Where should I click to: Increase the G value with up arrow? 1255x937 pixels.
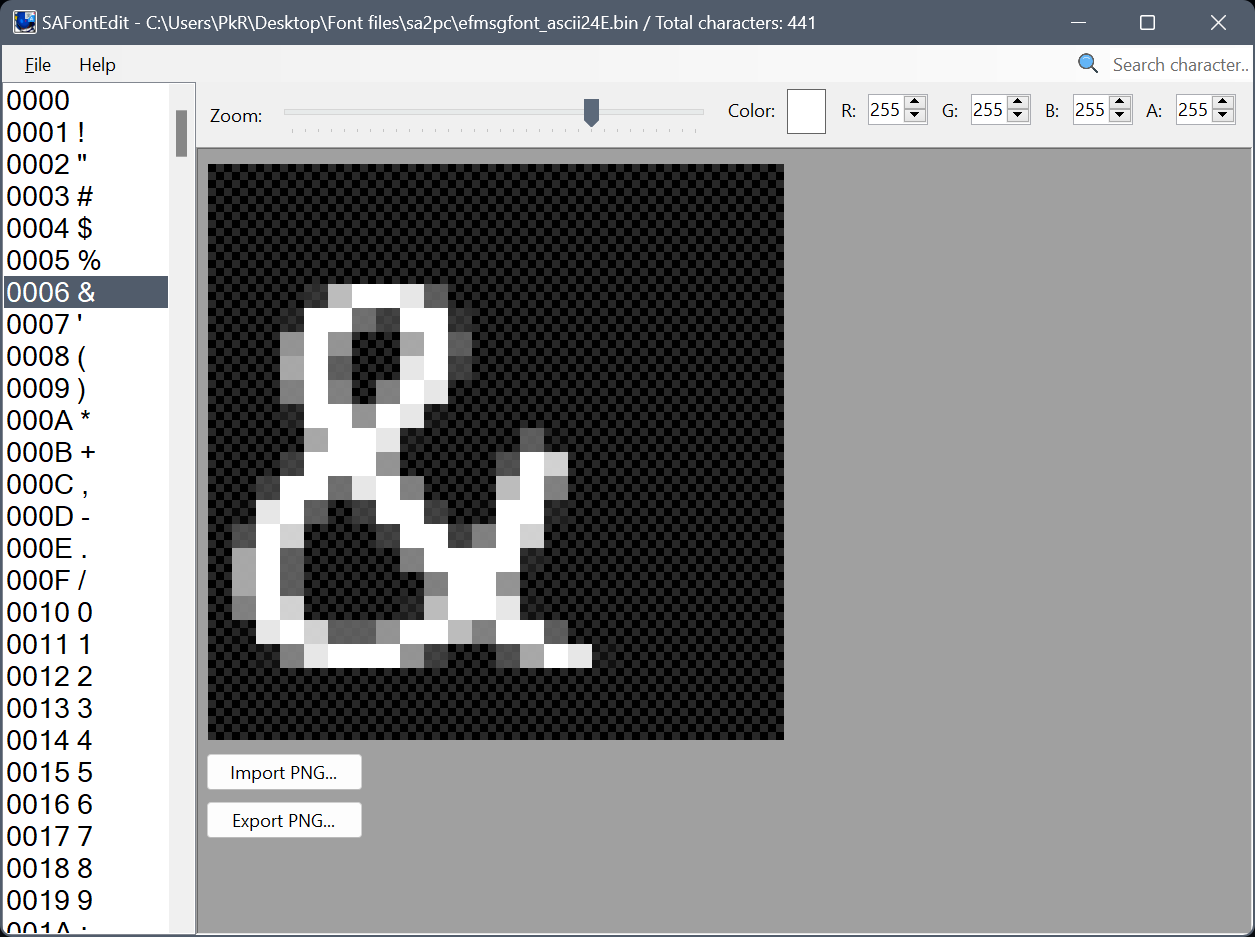click(1018, 104)
